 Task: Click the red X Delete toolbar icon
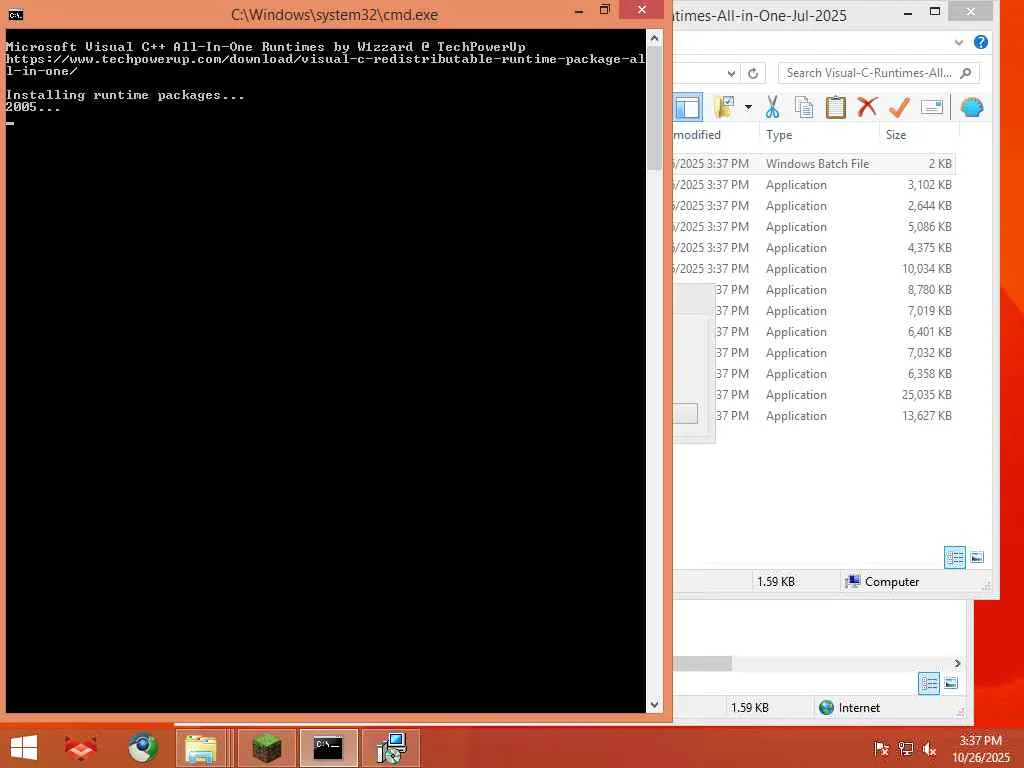tap(867, 106)
